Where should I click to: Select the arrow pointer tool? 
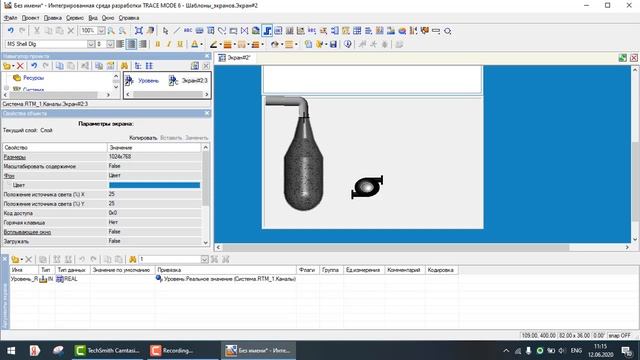coord(165,31)
